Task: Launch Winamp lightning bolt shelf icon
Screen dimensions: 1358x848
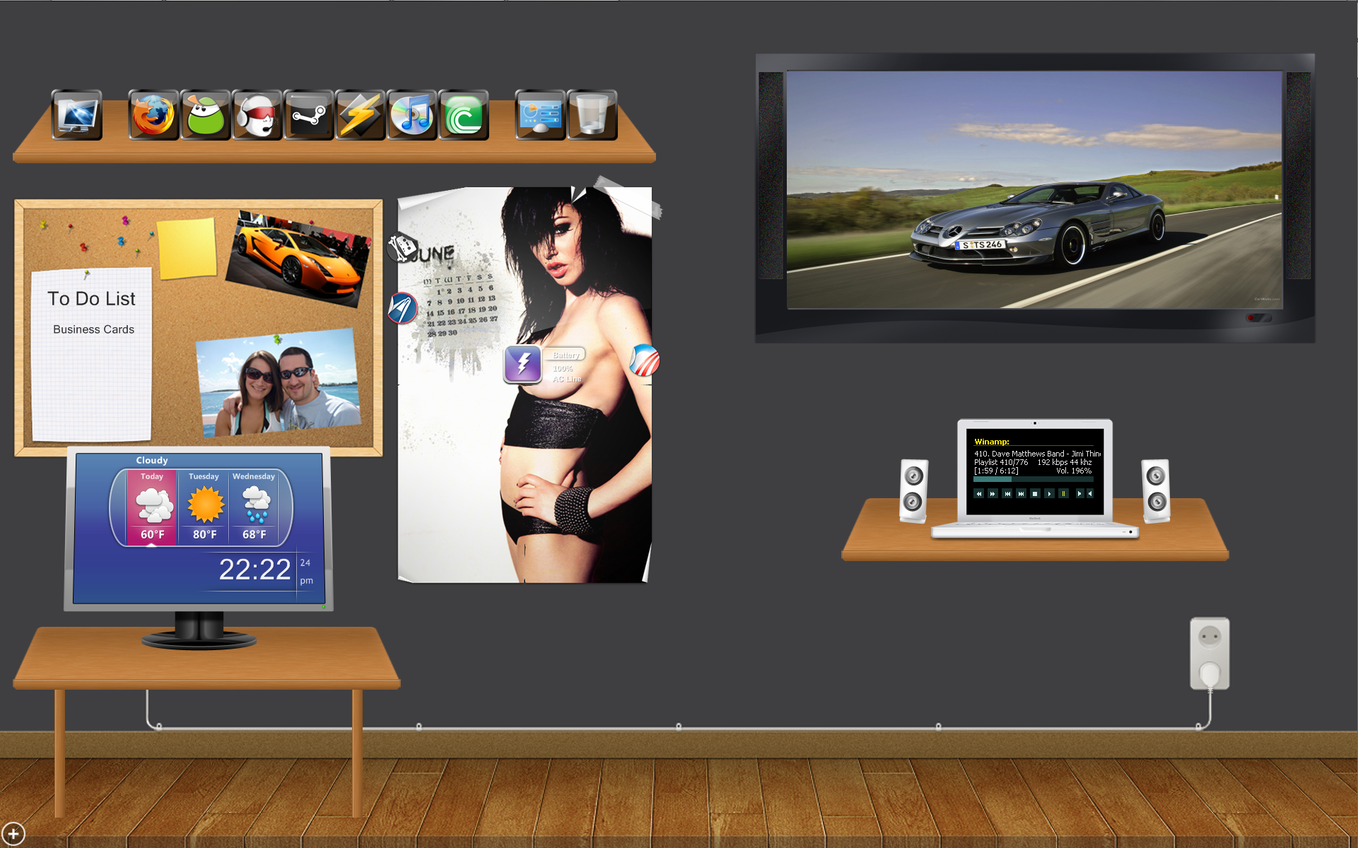Action: [x=360, y=115]
